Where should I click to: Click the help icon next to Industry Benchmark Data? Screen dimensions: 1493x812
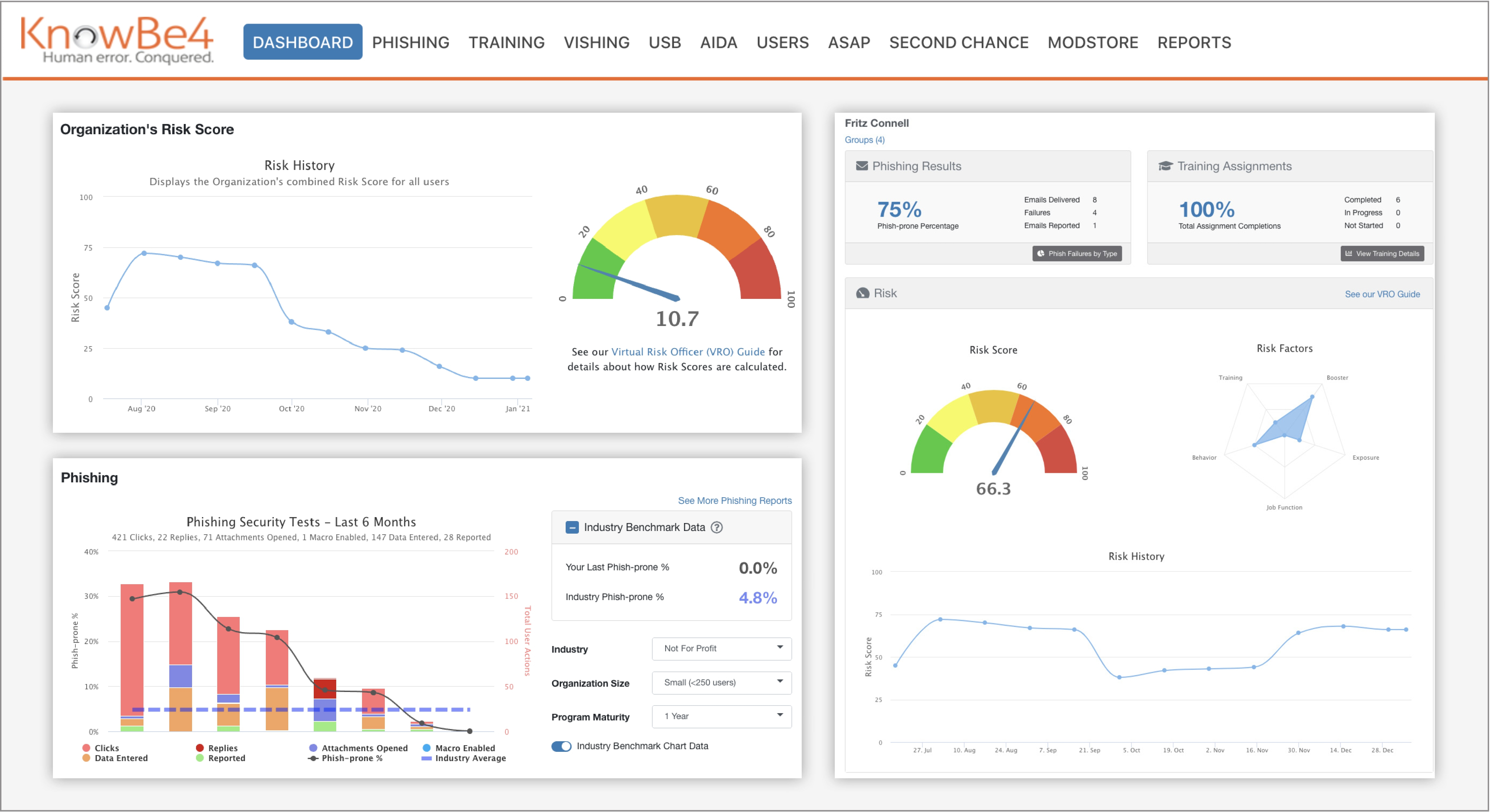click(717, 527)
